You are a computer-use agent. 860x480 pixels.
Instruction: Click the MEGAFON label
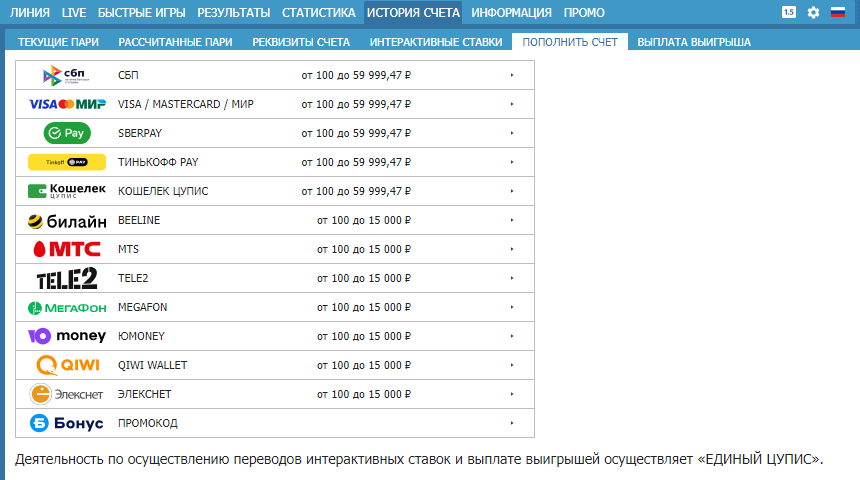click(x=143, y=308)
